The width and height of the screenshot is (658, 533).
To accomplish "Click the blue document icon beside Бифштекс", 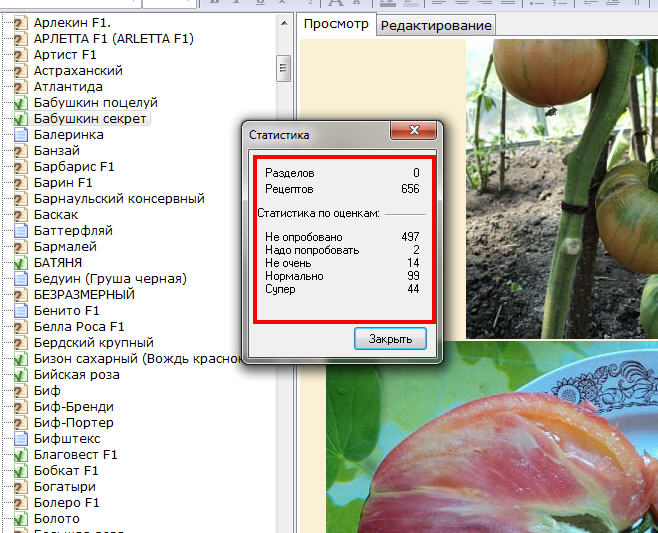I will (x=21, y=439).
